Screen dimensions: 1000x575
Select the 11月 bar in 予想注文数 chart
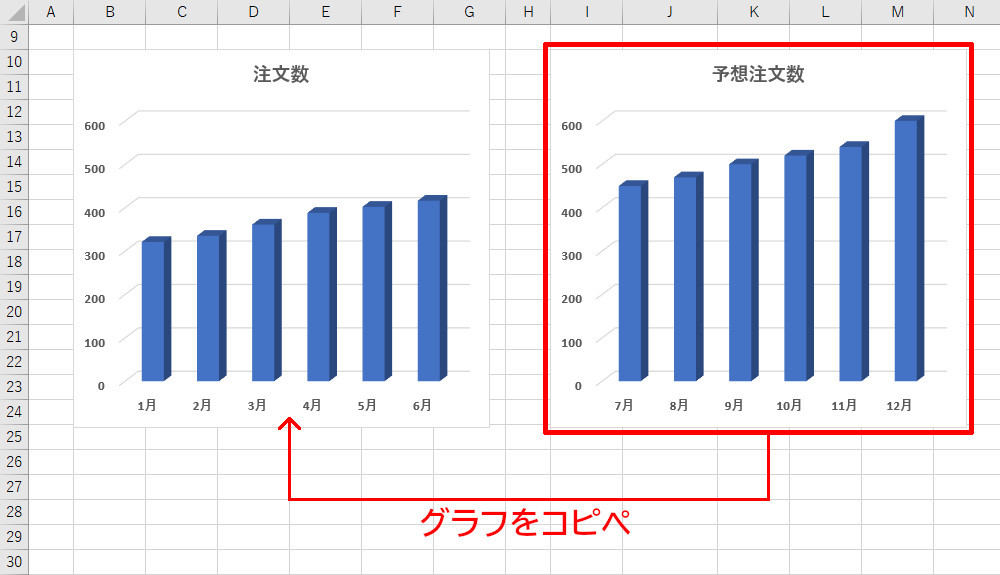(854, 261)
